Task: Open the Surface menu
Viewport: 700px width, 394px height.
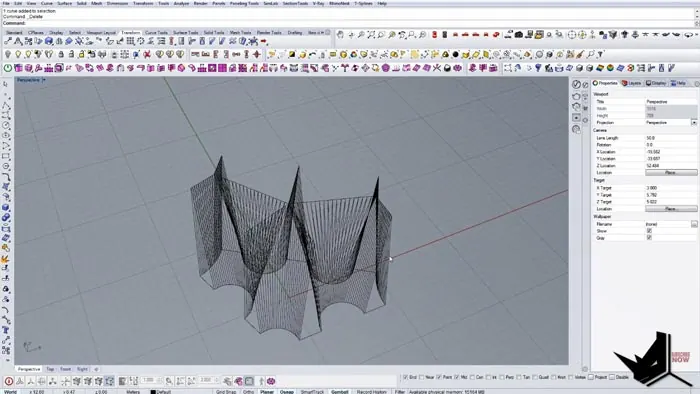Action: click(65, 3)
